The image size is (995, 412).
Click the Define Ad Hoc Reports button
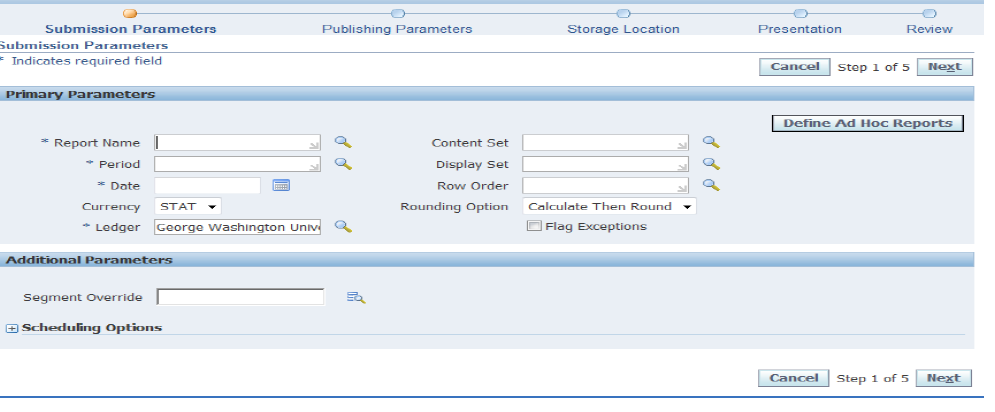(867, 123)
